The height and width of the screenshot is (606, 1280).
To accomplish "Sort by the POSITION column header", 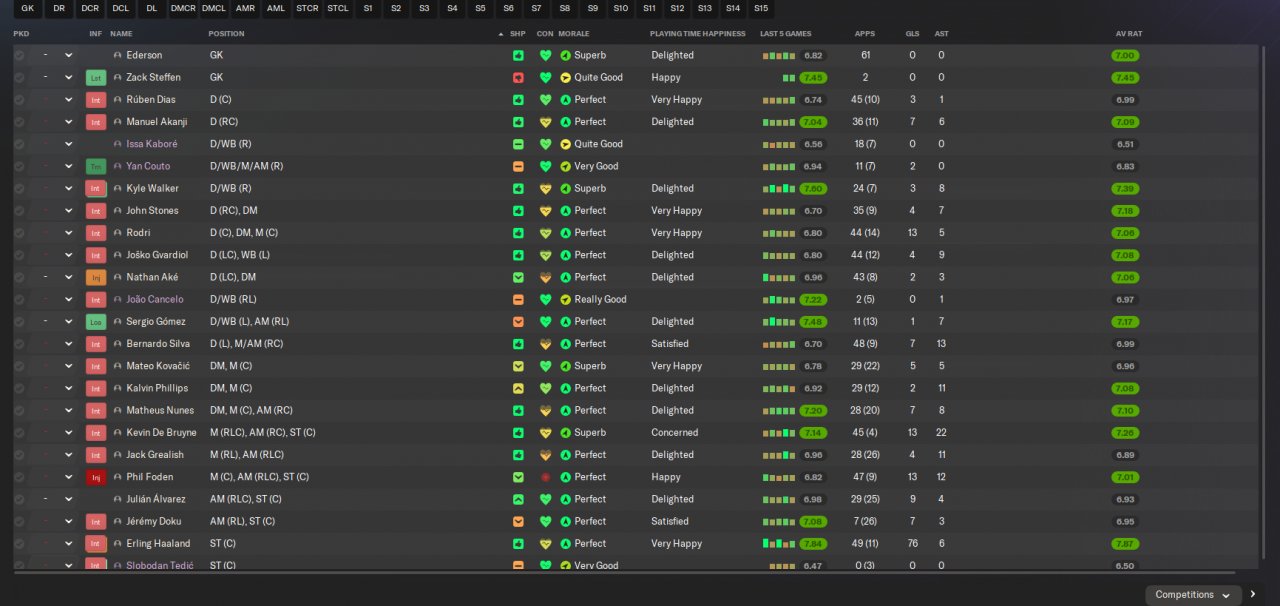I will [226, 34].
